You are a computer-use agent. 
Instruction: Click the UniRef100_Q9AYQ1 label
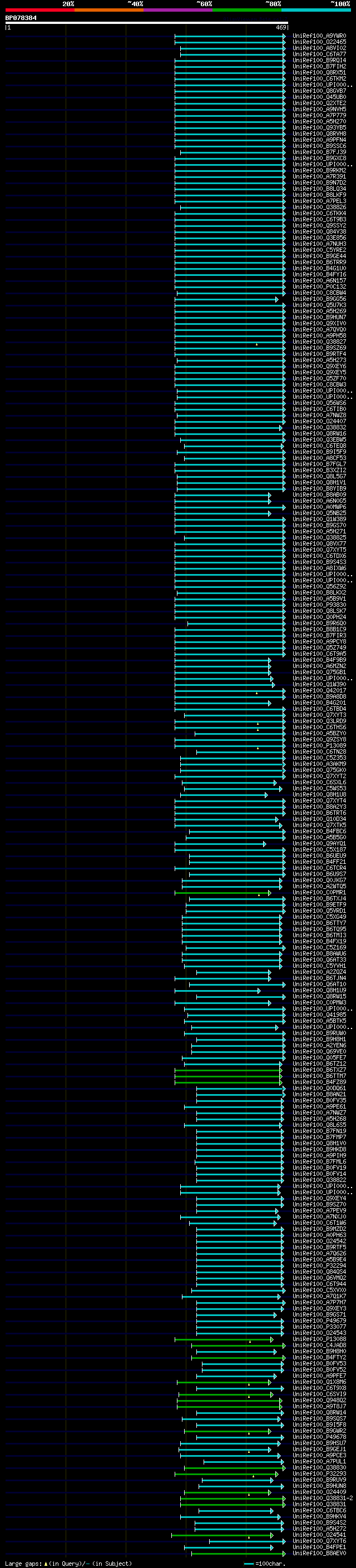coord(319,844)
